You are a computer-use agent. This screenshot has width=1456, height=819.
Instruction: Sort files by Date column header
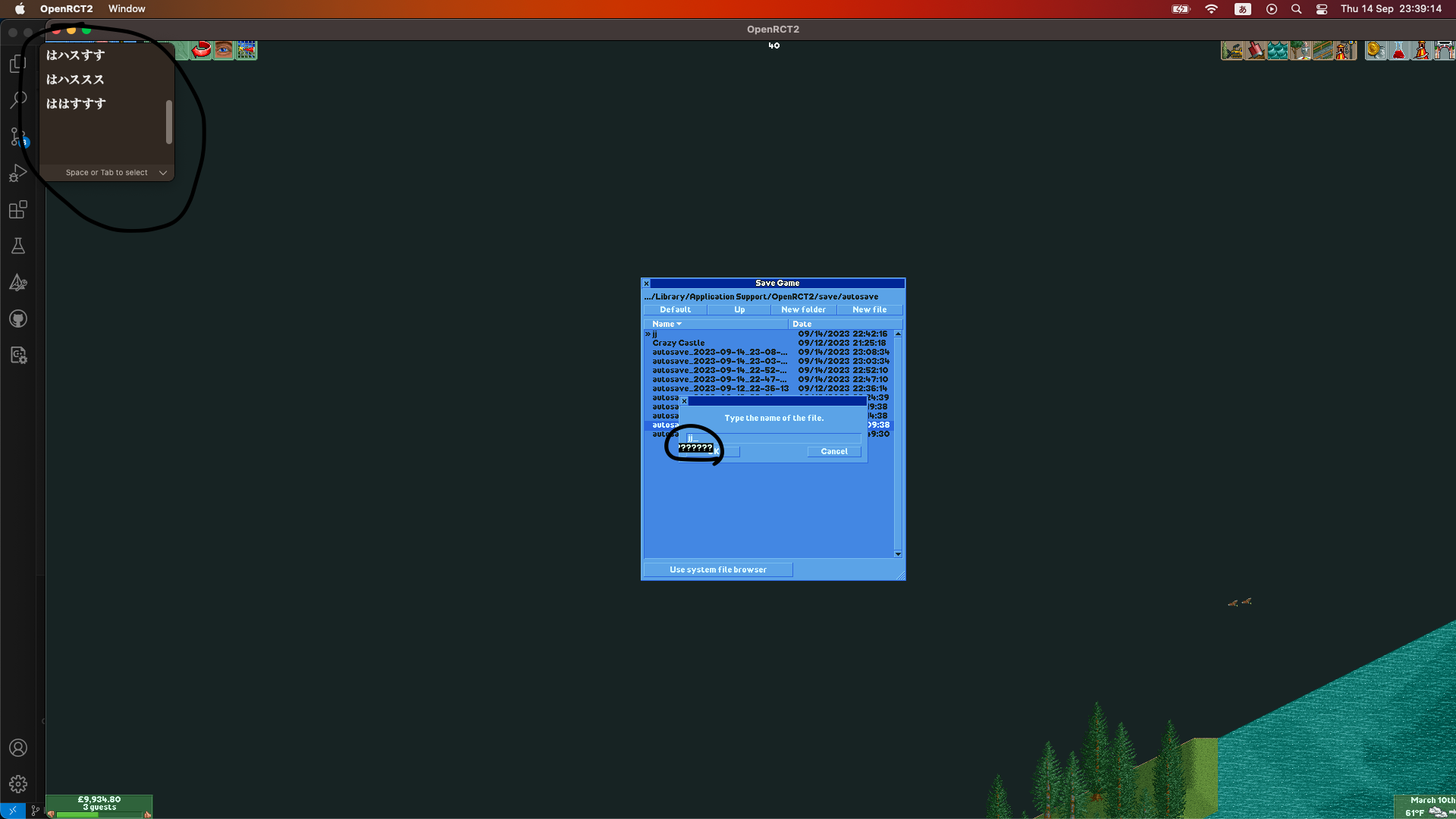click(x=844, y=324)
